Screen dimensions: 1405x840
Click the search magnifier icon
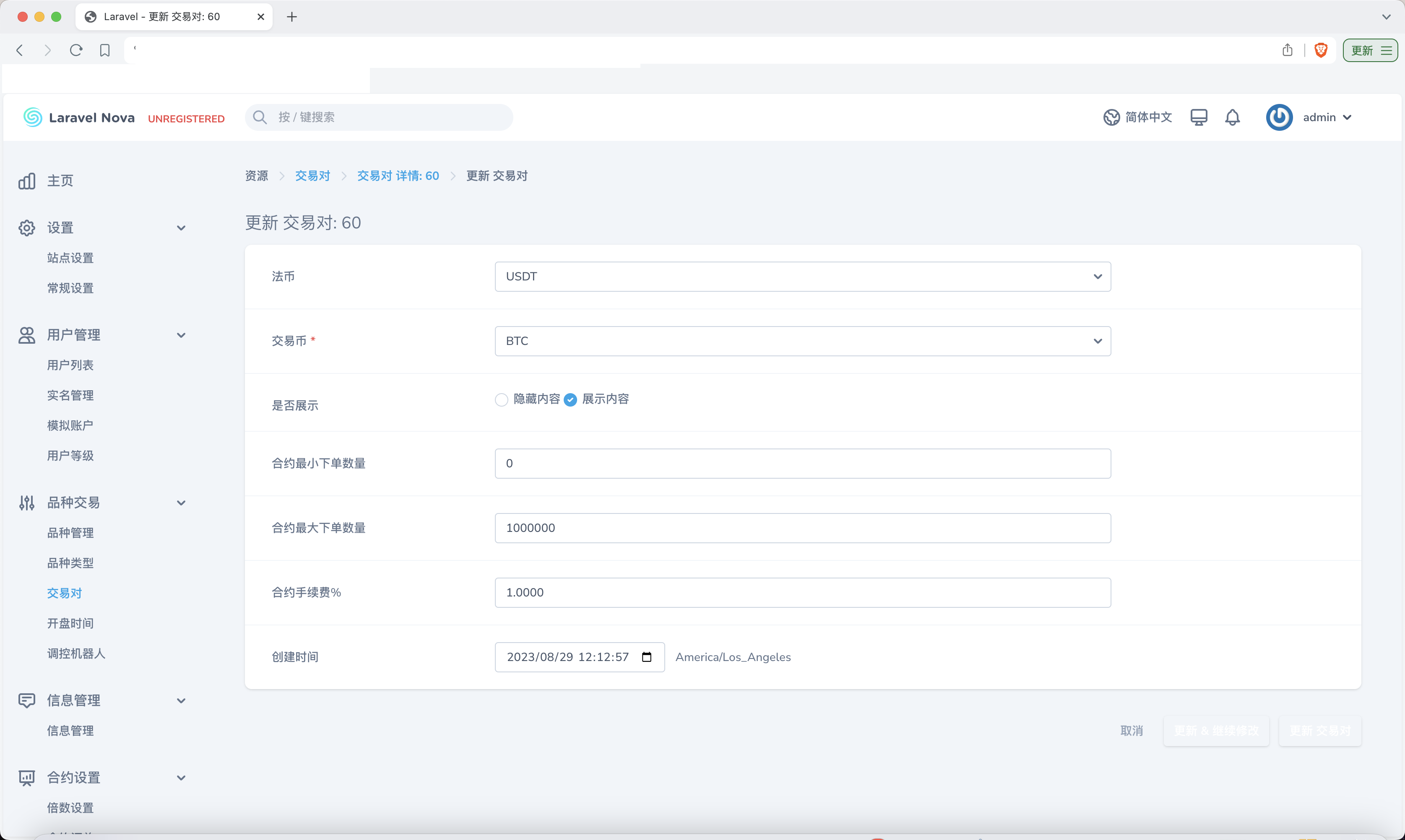[x=260, y=117]
